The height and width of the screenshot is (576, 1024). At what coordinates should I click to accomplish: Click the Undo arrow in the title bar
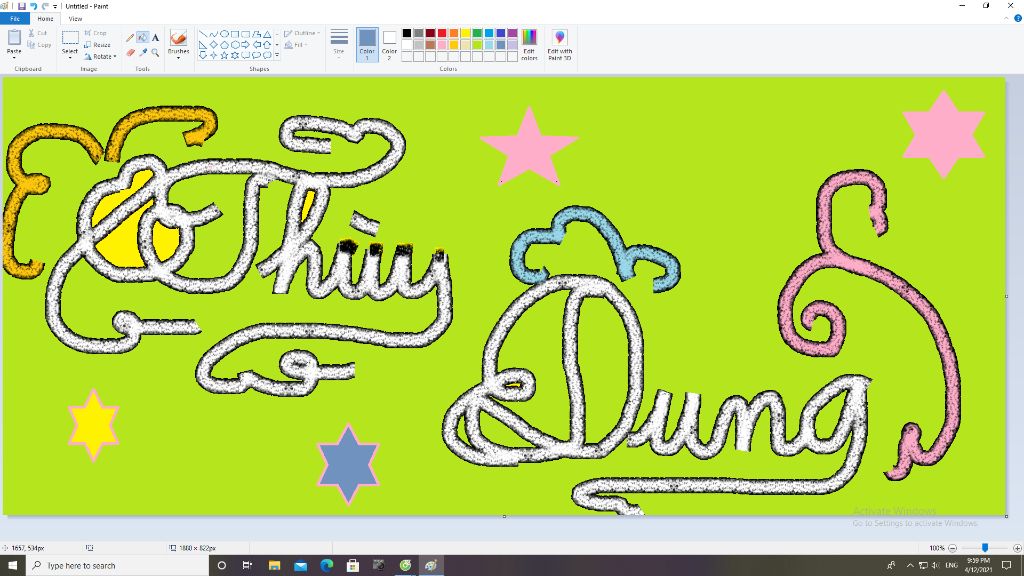pyautogui.click(x=33, y=6)
